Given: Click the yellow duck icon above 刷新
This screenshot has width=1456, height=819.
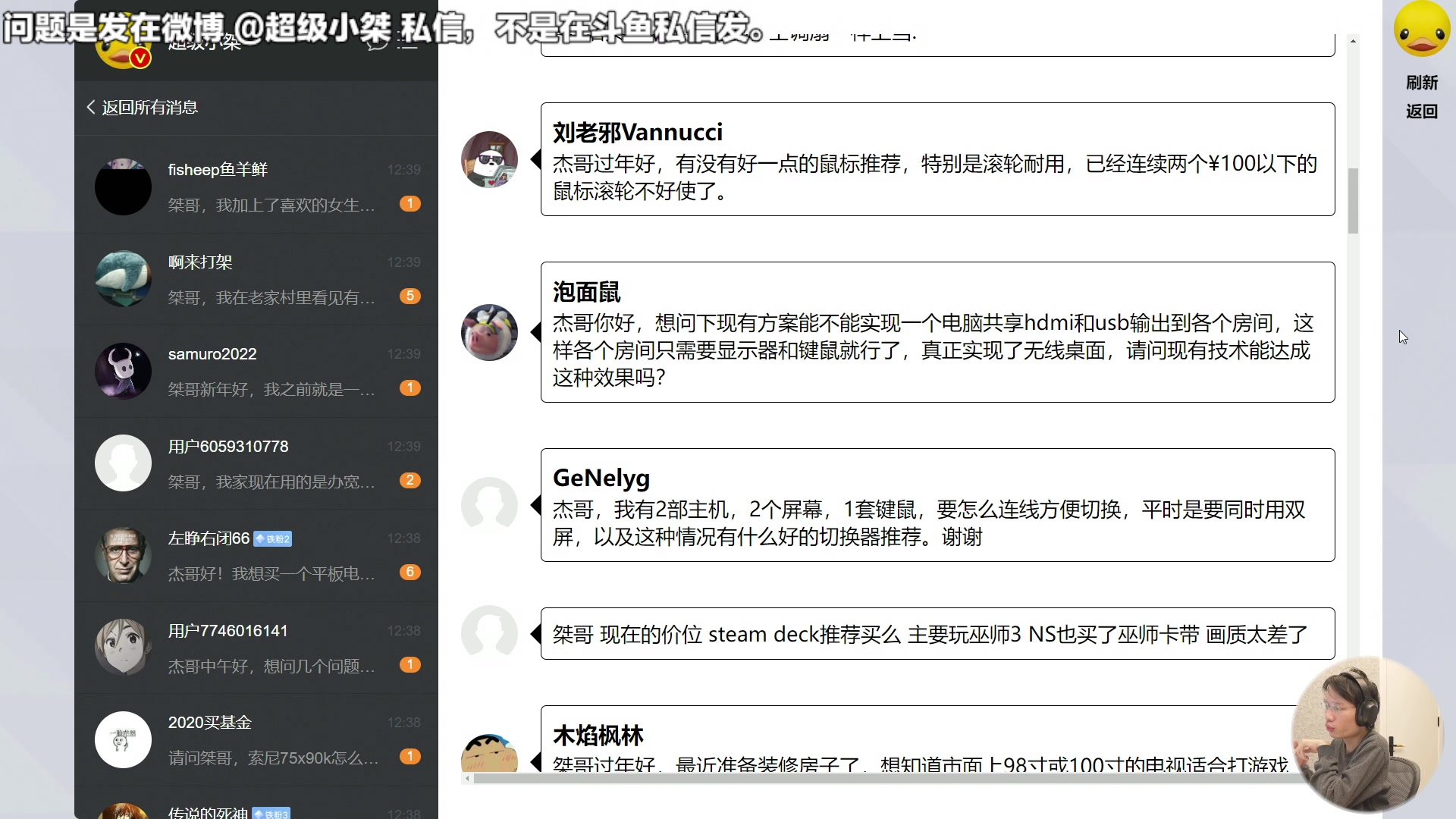Looking at the screenshot, I should [x=1422, y=29].
